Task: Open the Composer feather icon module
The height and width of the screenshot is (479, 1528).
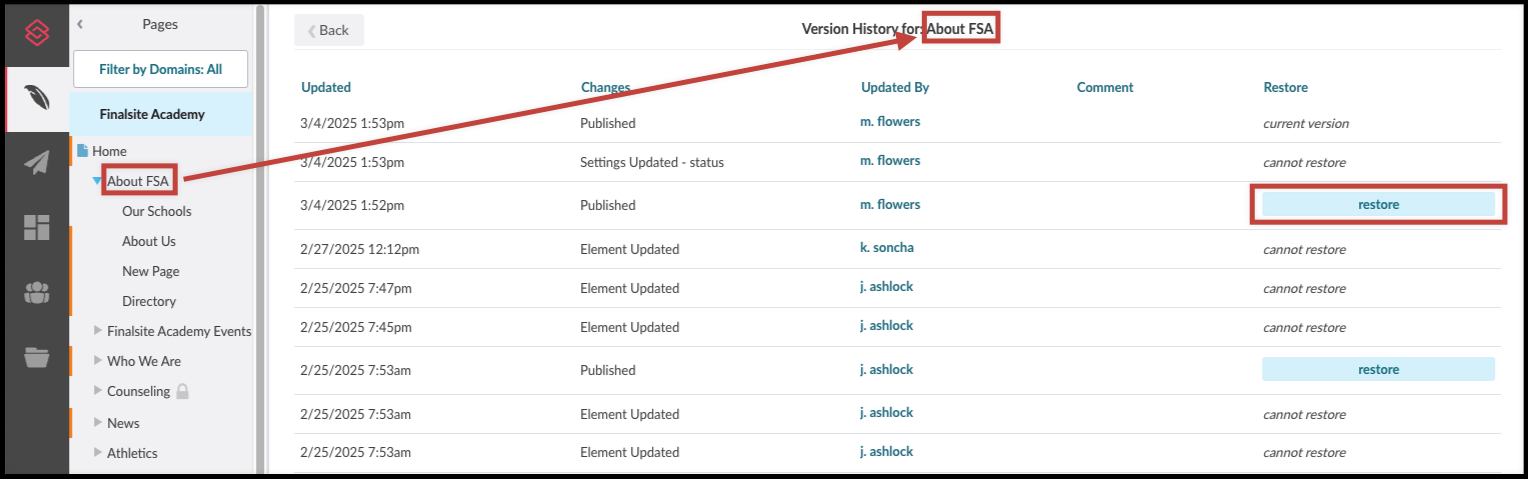Action: click(x=37, y=100)
